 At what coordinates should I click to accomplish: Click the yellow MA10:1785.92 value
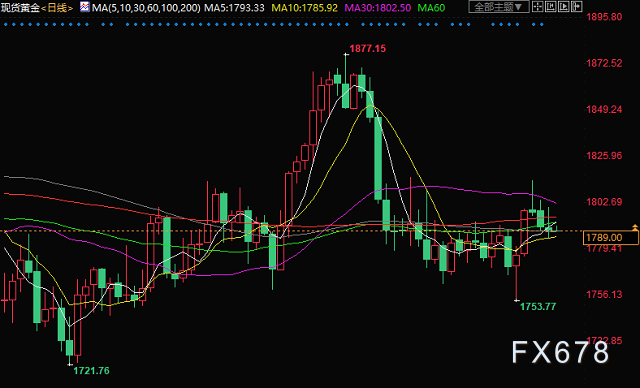coord(304,8)
